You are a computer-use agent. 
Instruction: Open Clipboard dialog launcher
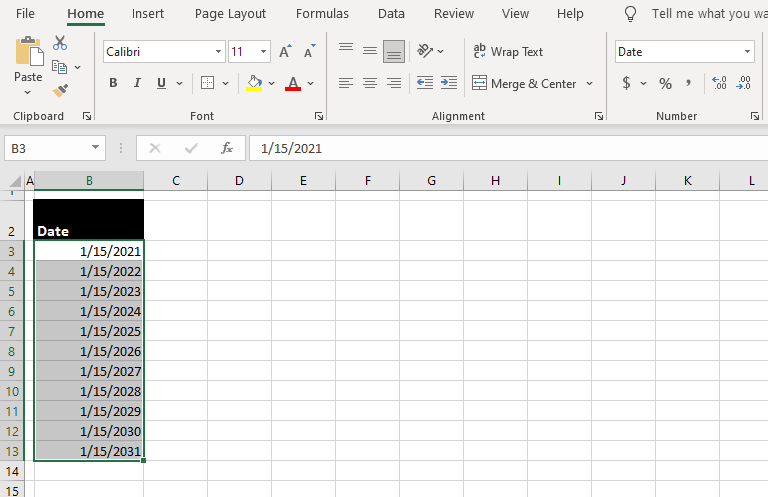point(87,116)
